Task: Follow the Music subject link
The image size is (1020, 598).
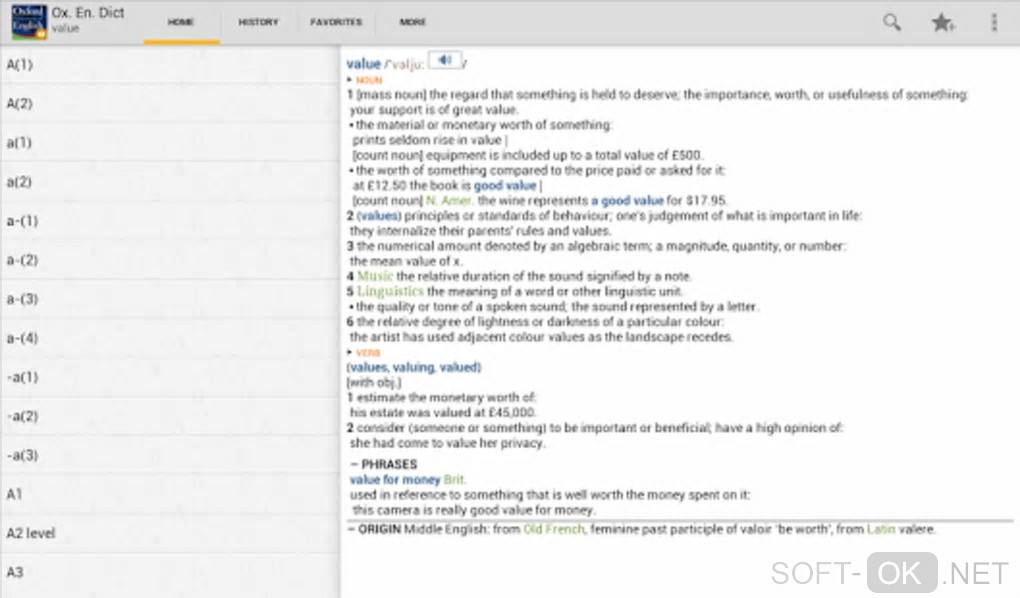Action: [x=375, y=276]
